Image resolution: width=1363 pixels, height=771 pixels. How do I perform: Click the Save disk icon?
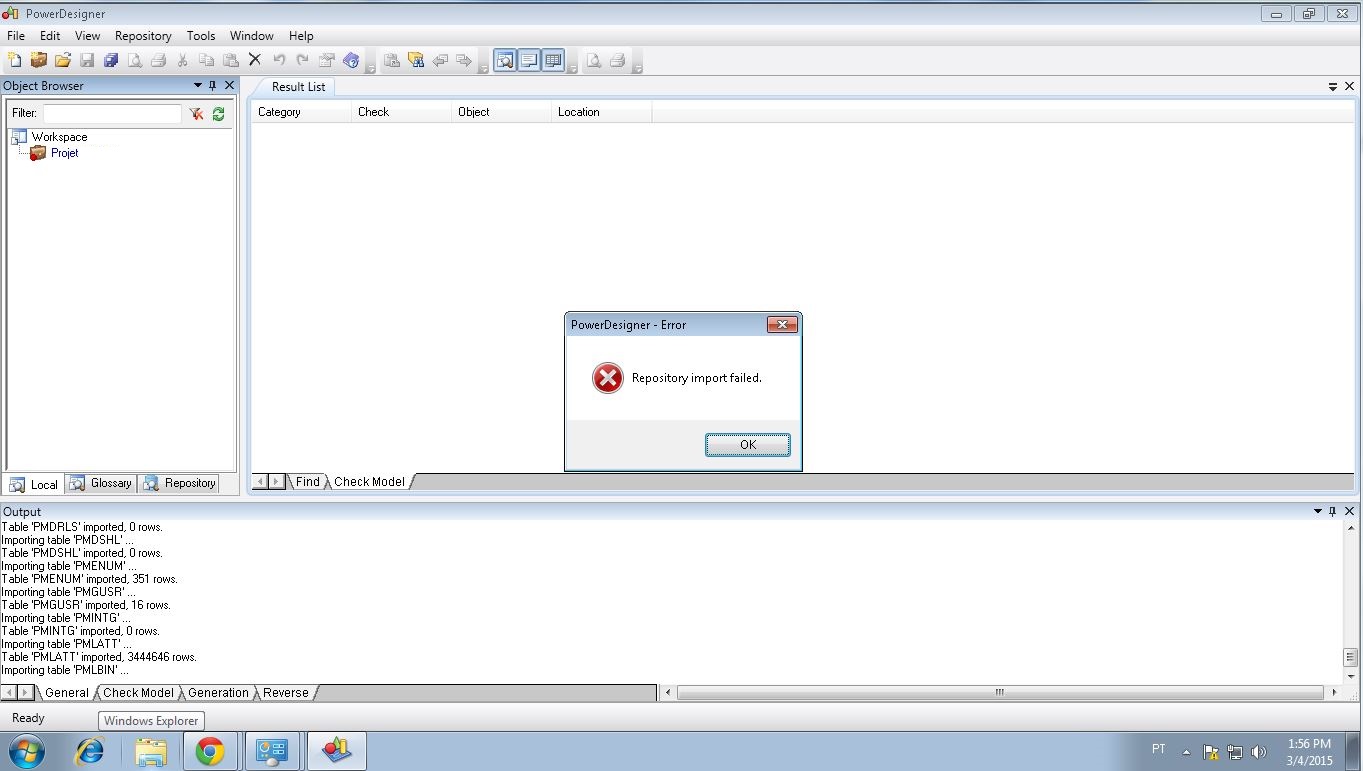click(x=87, y=60)
